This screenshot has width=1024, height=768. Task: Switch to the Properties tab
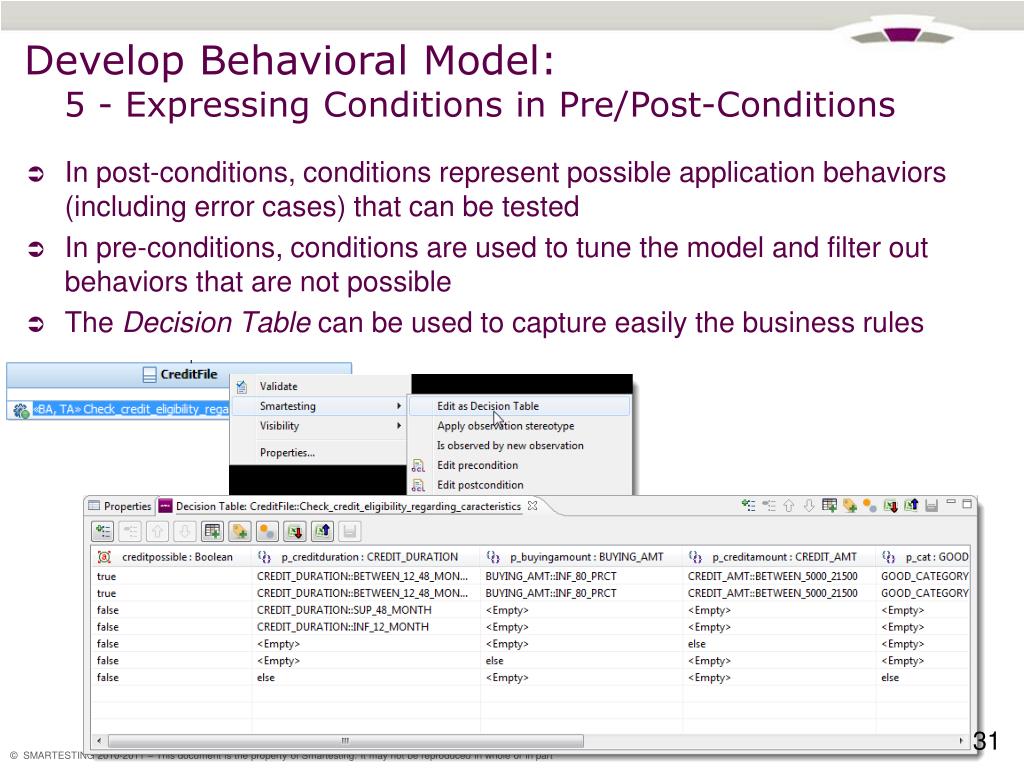click(120, 506)
